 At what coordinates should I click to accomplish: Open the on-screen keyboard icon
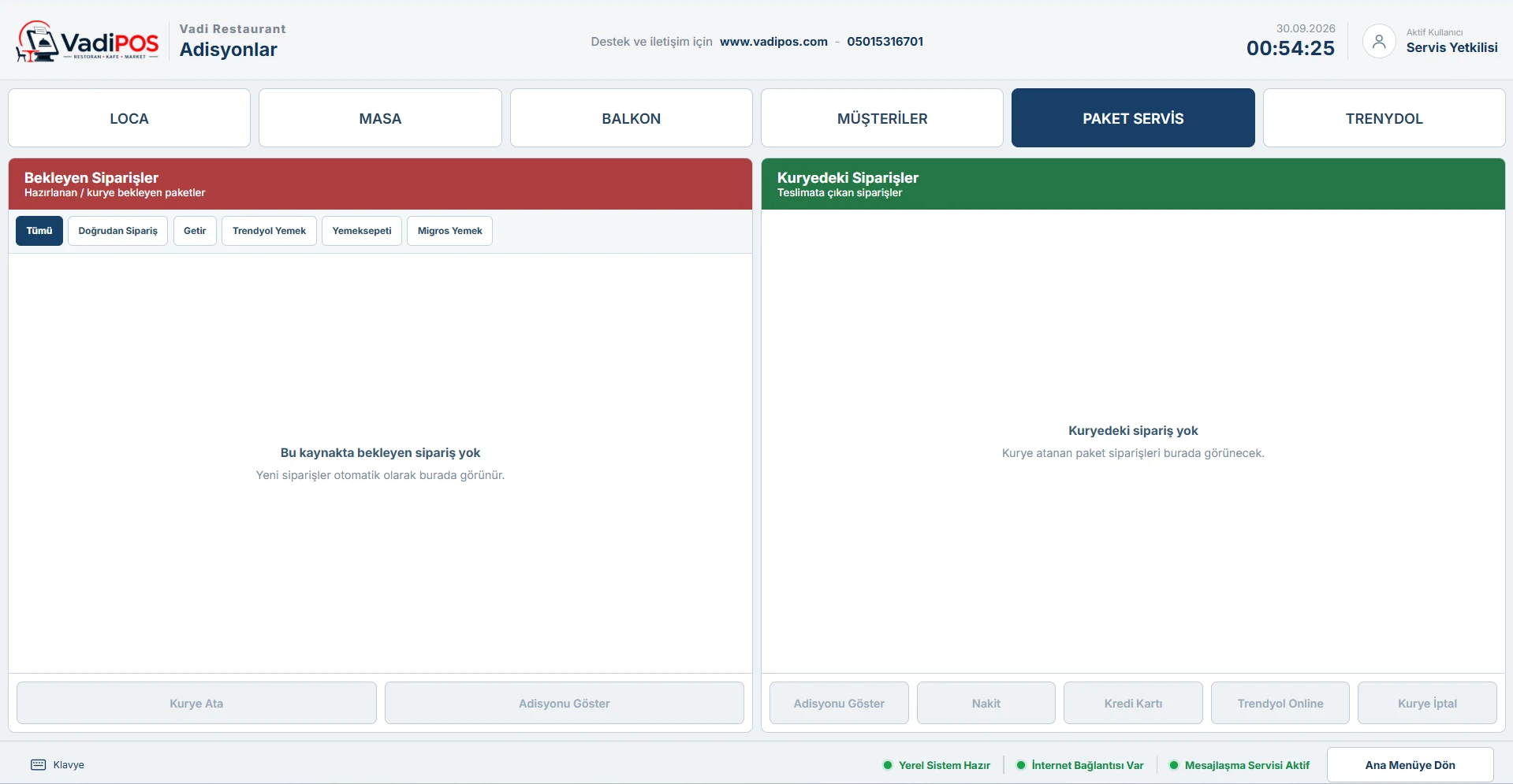[x=38, y=765]
